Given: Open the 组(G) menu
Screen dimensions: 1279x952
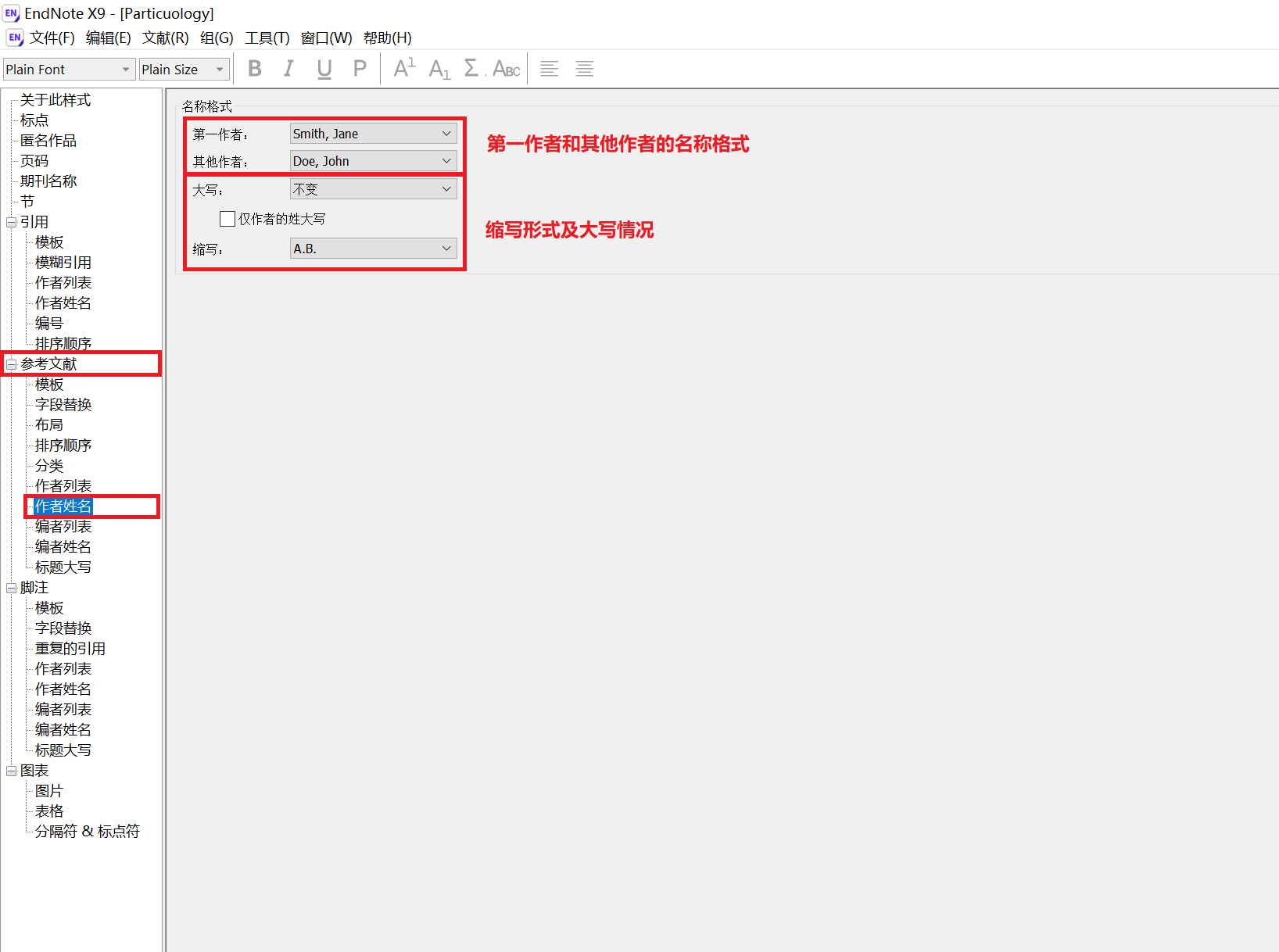Looking at the screenshot, I should pyautogui.click(x=217, y=38).
